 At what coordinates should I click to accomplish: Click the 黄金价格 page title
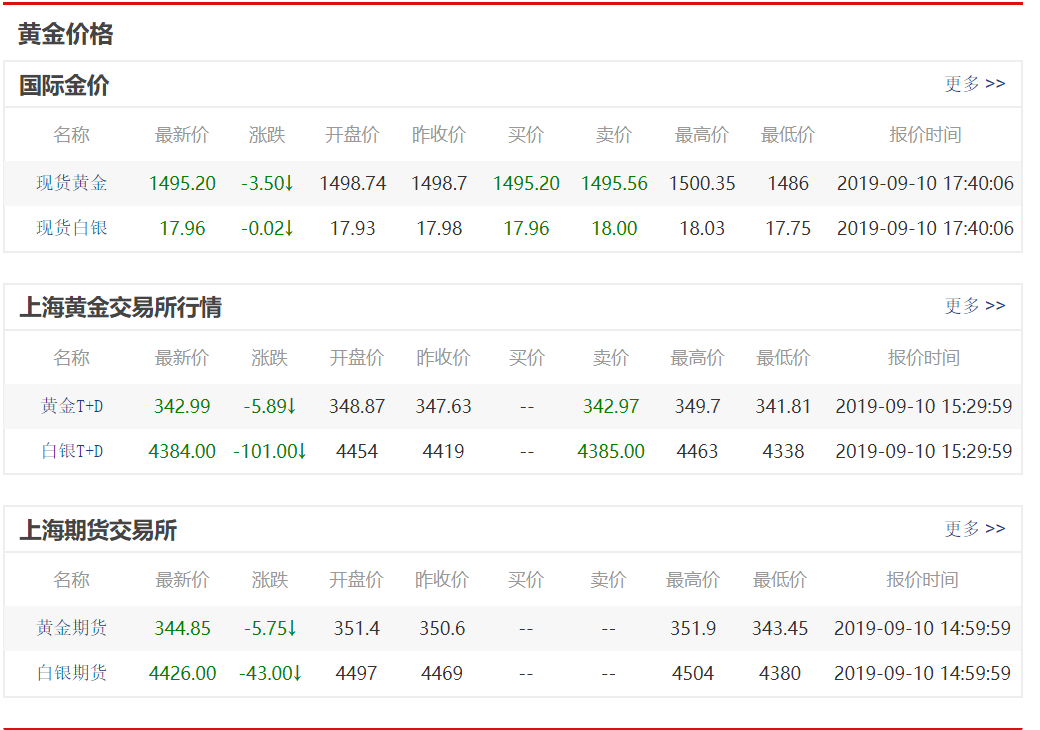[x=65, y=35]
